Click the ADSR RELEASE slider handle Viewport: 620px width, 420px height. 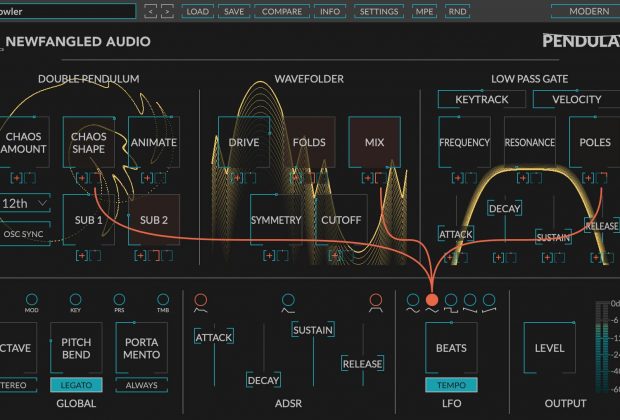[x=362, y=364]
